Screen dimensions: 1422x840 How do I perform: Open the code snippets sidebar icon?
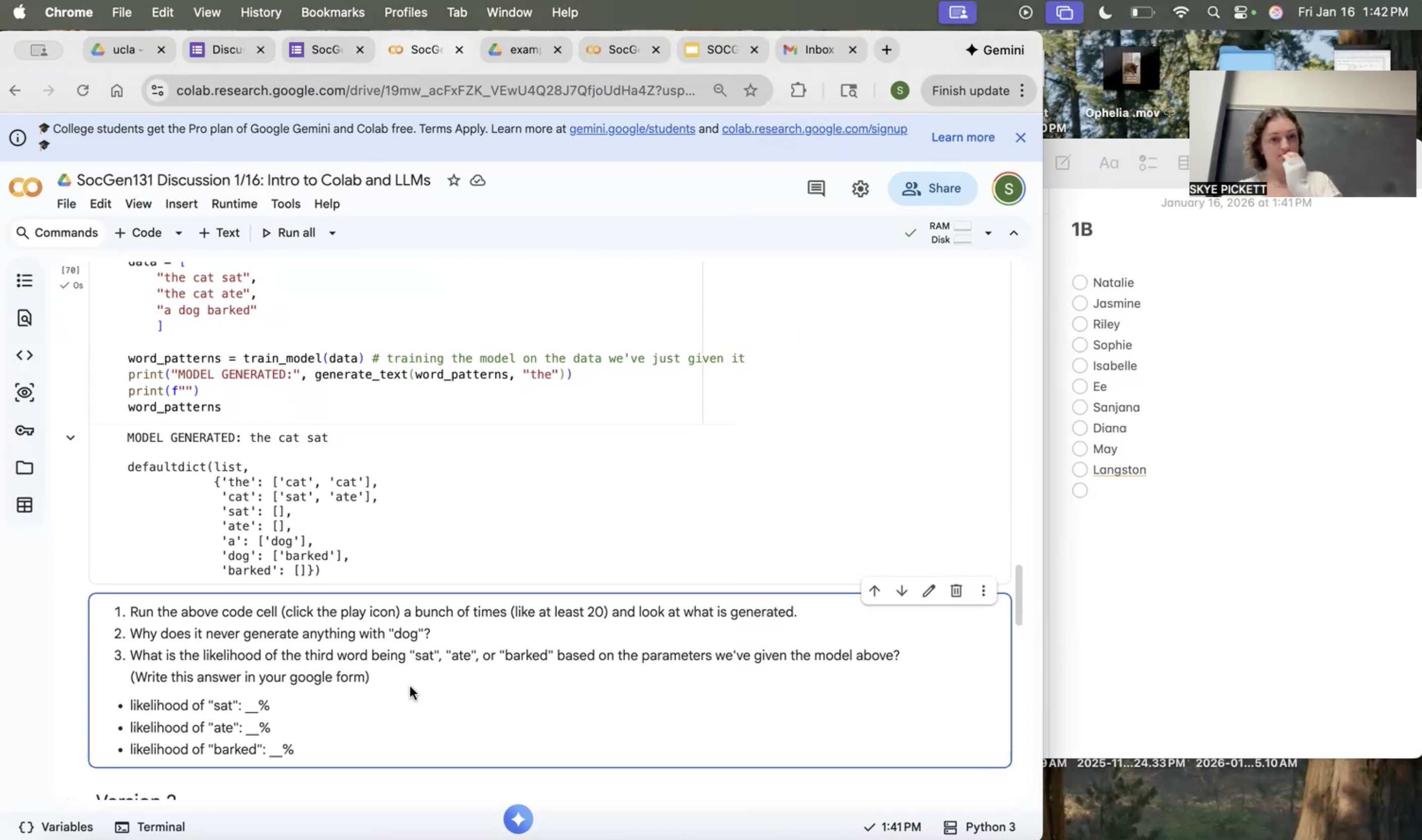coord(24,355)
